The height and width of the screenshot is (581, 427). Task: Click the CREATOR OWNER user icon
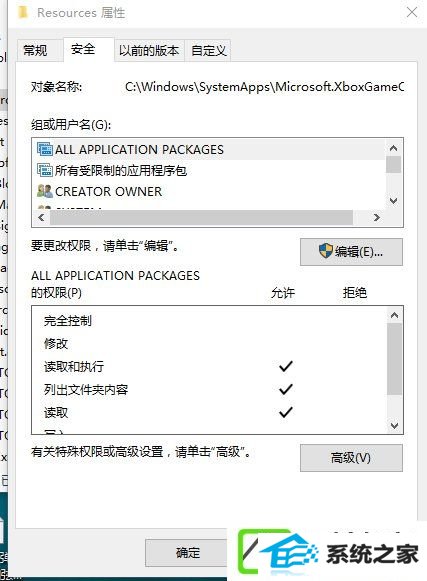tap(45, 191)
